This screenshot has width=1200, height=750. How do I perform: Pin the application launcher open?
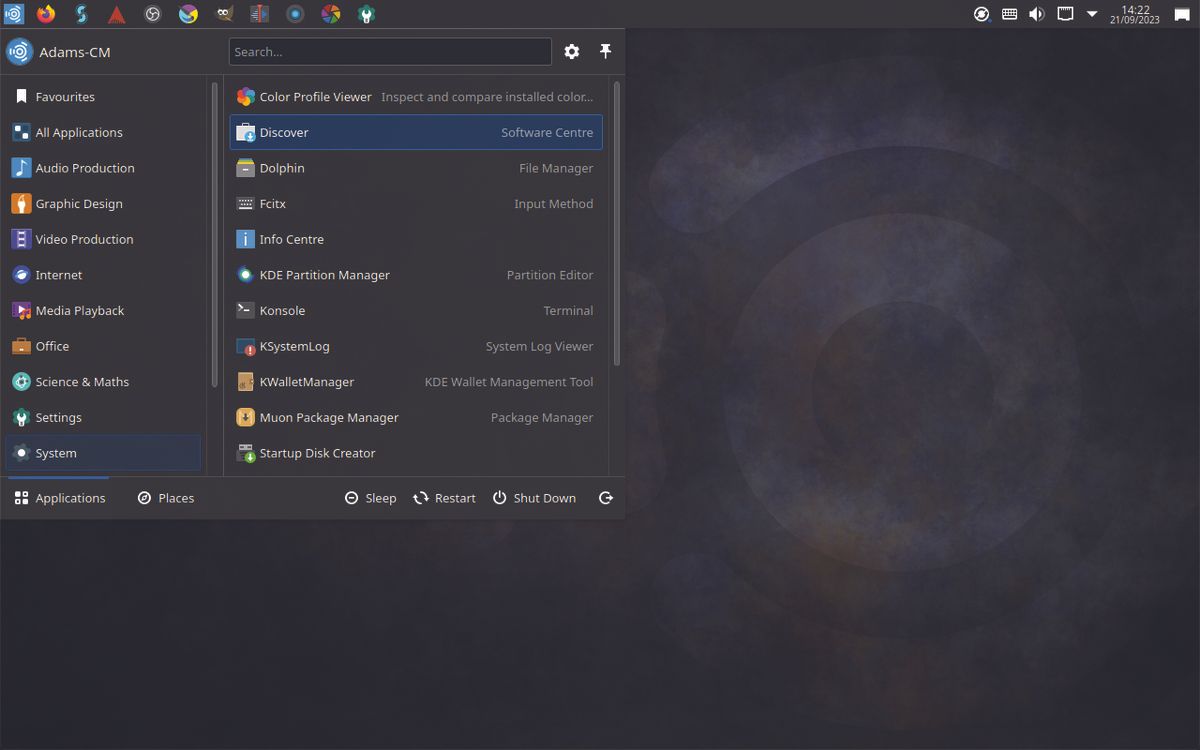coord(605,51)
